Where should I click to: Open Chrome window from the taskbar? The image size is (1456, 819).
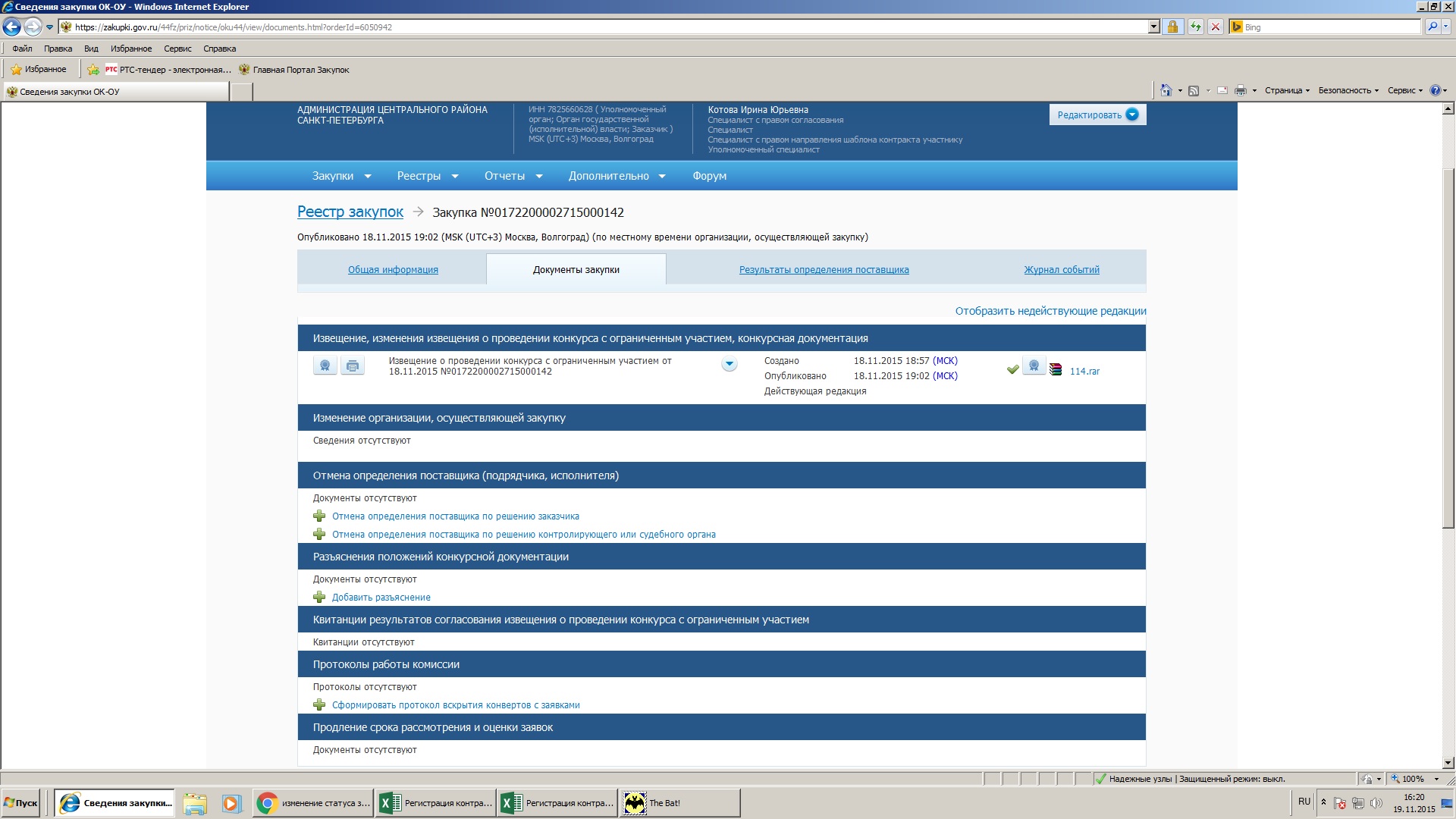click(312, 803)
